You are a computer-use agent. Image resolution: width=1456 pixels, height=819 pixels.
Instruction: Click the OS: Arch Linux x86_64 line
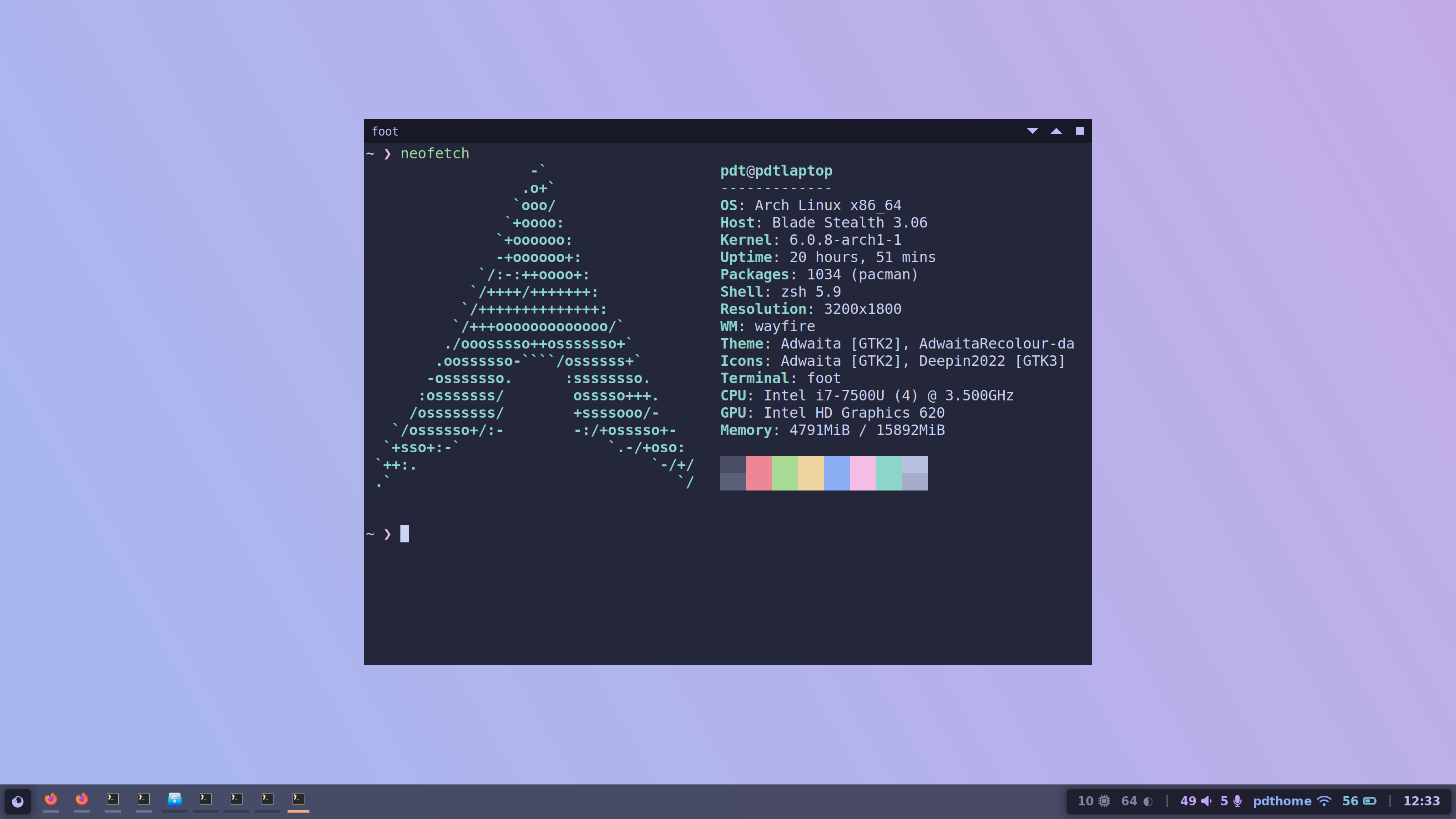[810, 205]
